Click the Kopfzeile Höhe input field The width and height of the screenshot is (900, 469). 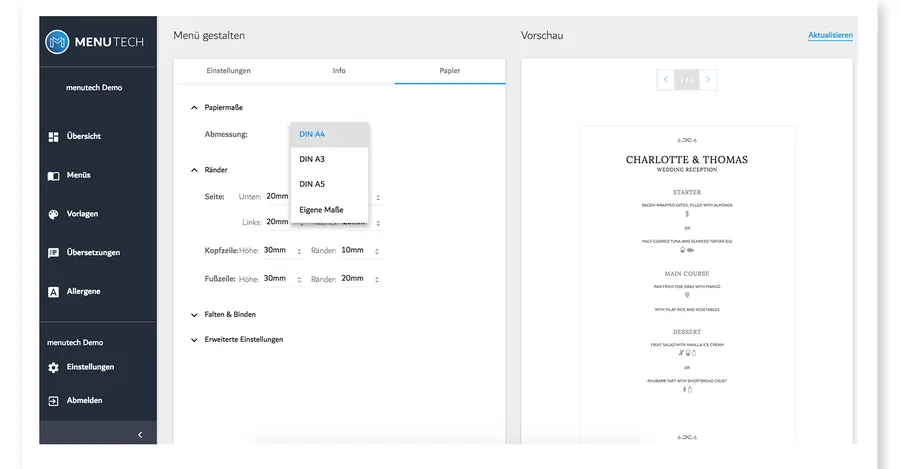(276, 250)
